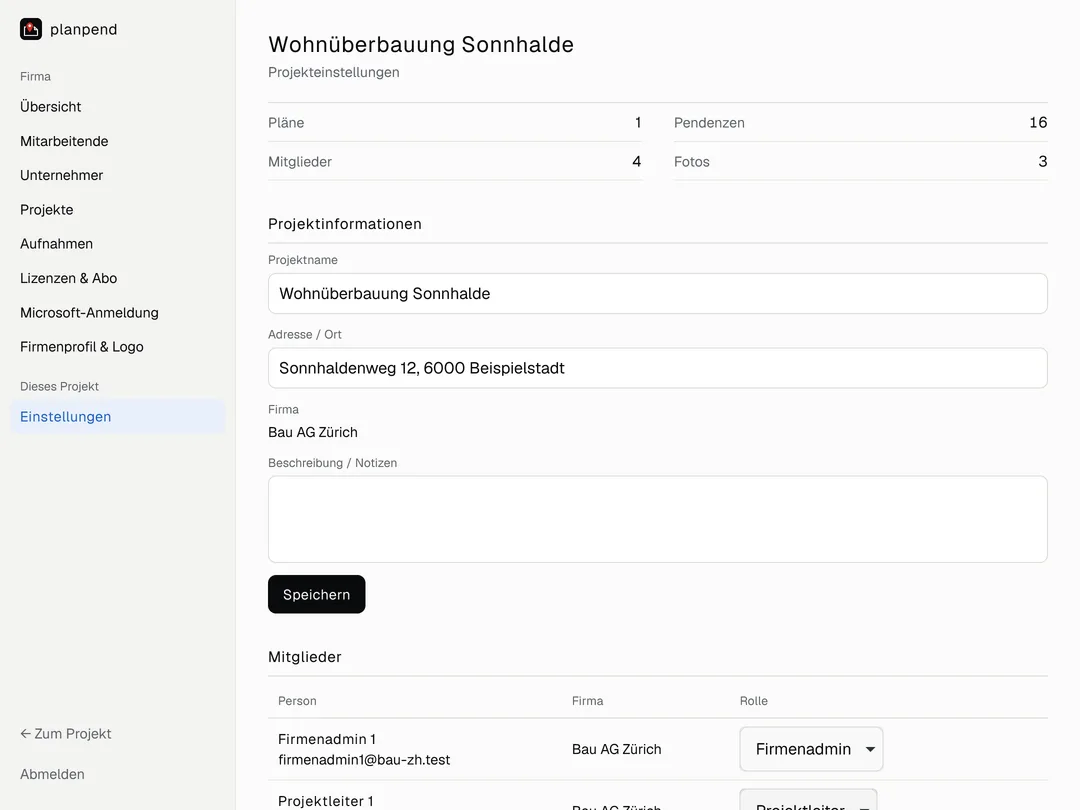Click the Pendenzen value 16
Image resolution: width=1080 pixels, height=810 pixels.
click(1038, 123)
